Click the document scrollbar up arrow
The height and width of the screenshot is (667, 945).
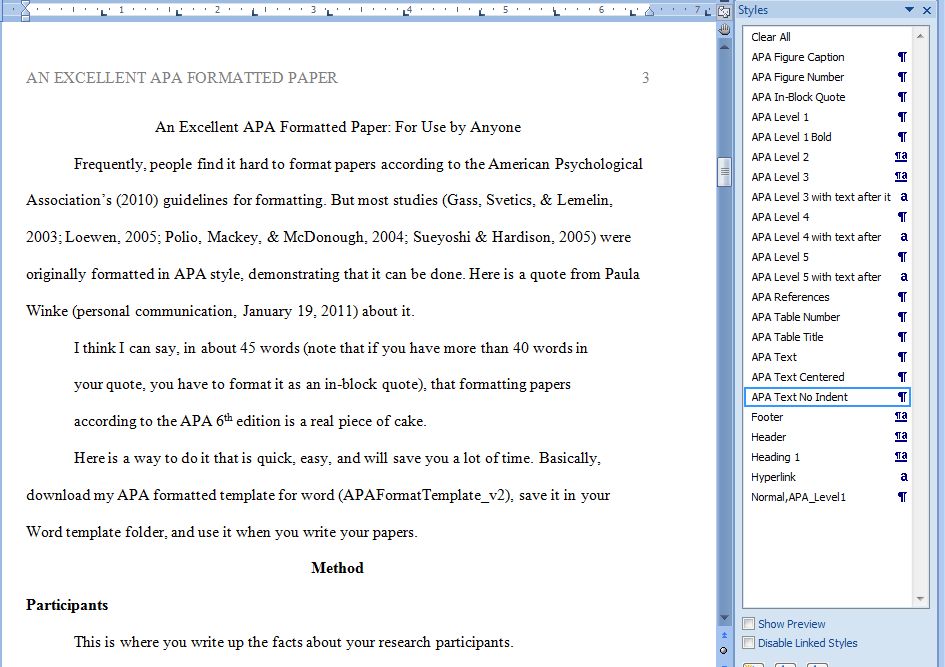(724, 46)
